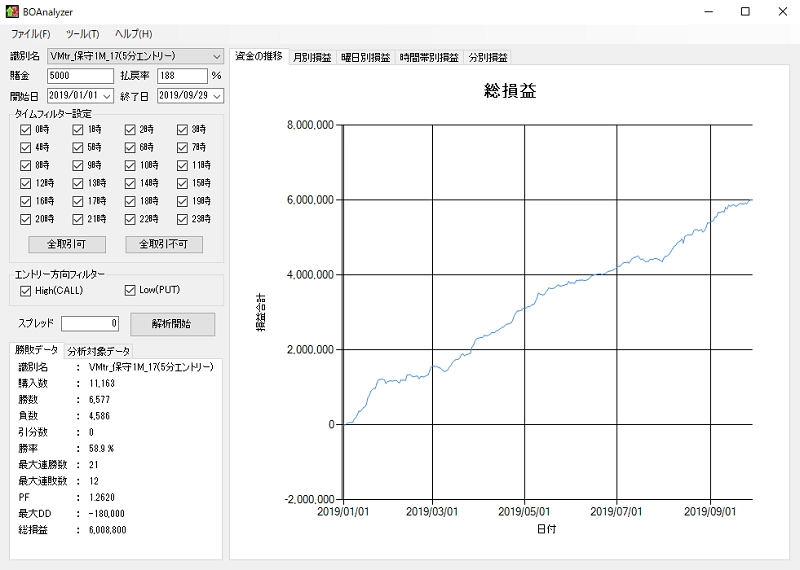Viewport: 800px width, 570px height.
Task: Open the 終了日 date picker dropdown
Action: 217,96
